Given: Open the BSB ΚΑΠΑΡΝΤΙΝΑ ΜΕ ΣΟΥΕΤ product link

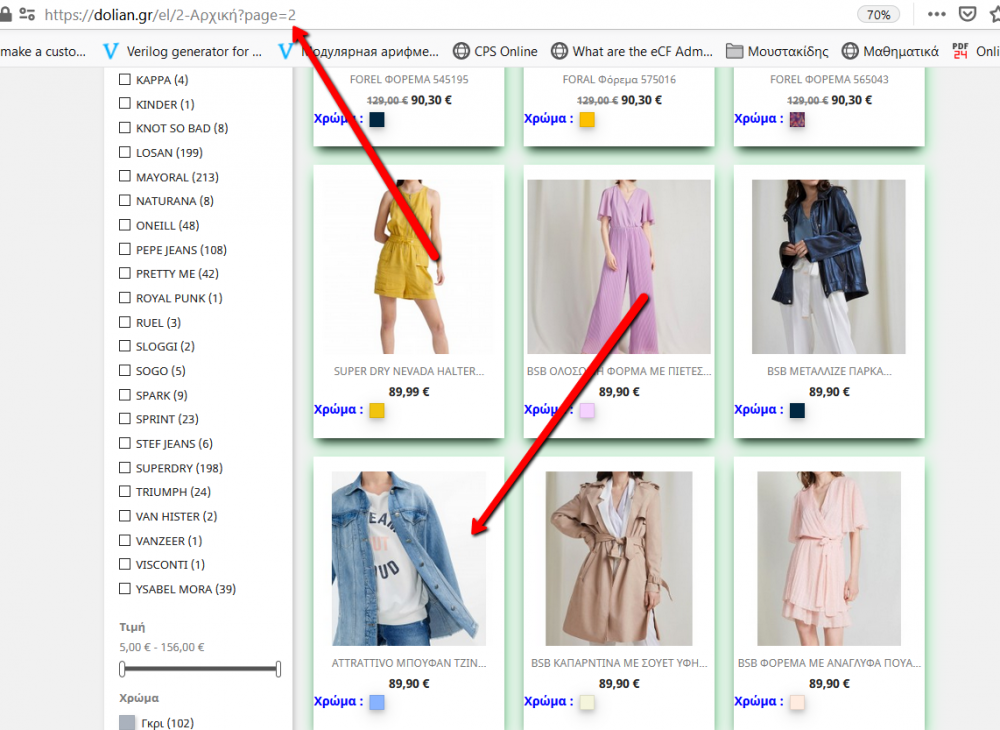Looking at the screenshot, I should click(x=619, y=663).
